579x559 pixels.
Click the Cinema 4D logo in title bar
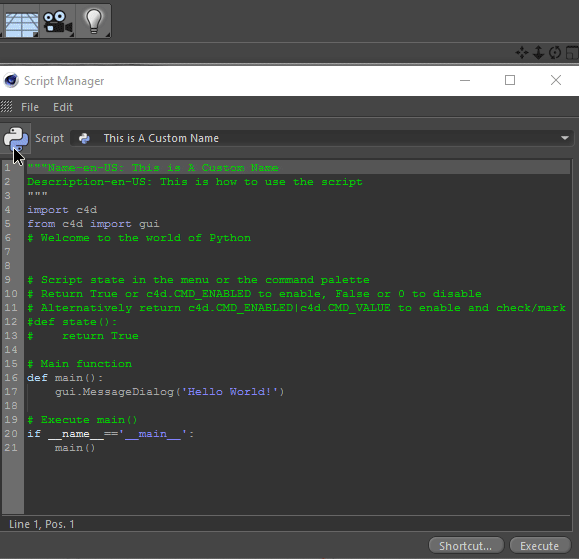[x=11, y=80]
